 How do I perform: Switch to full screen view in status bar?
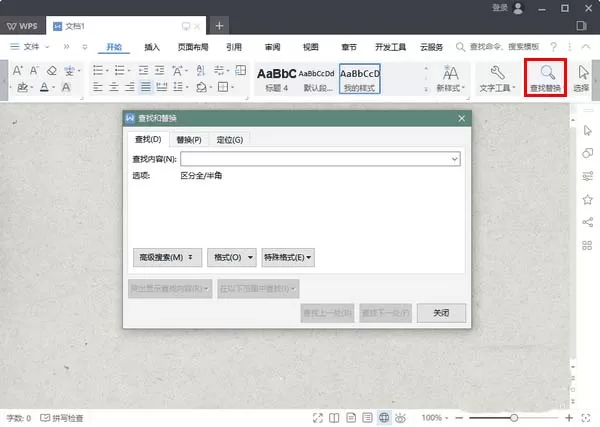(x=318, y=418)
